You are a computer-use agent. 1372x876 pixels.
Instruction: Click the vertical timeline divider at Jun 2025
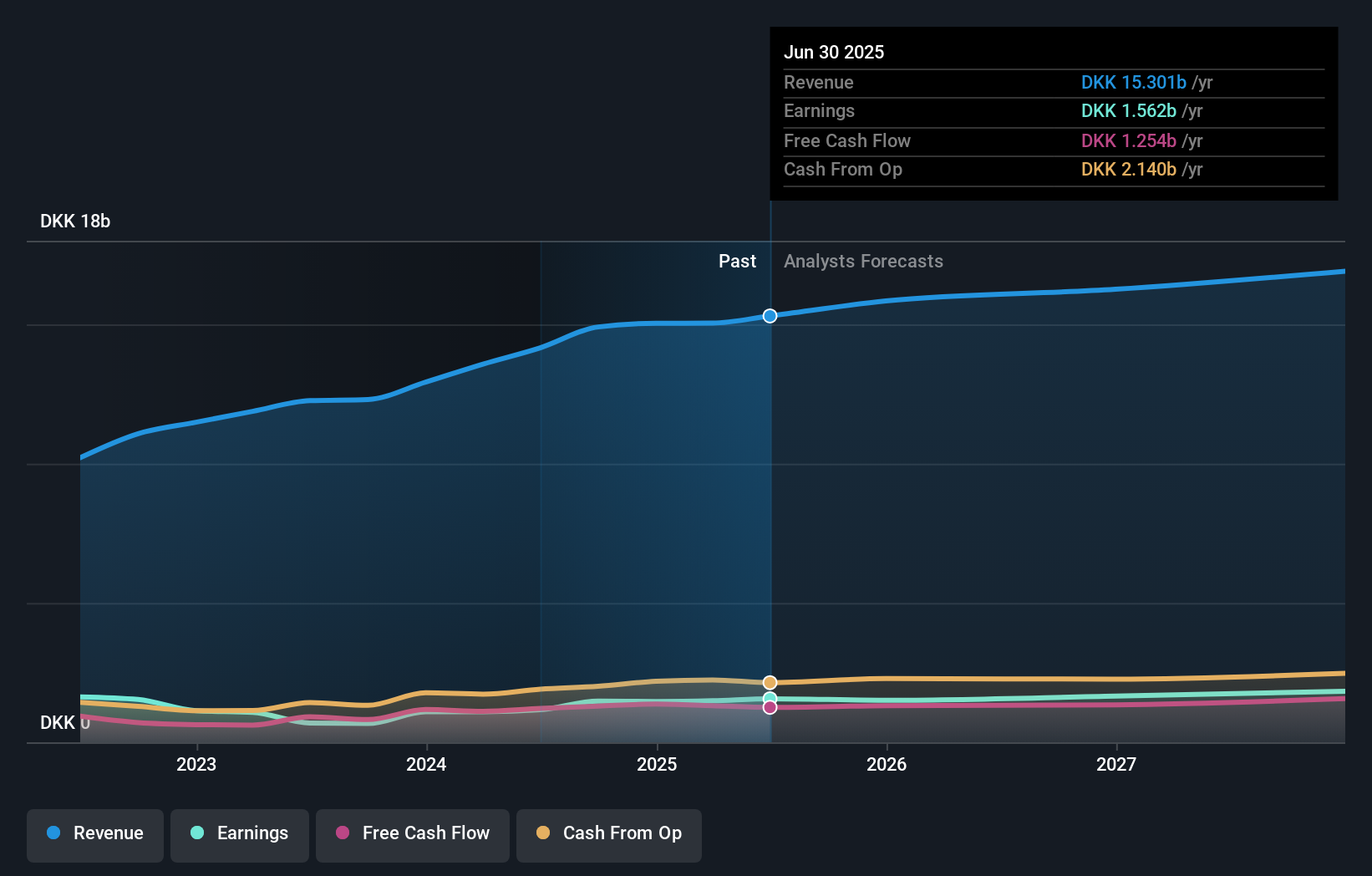770,502
